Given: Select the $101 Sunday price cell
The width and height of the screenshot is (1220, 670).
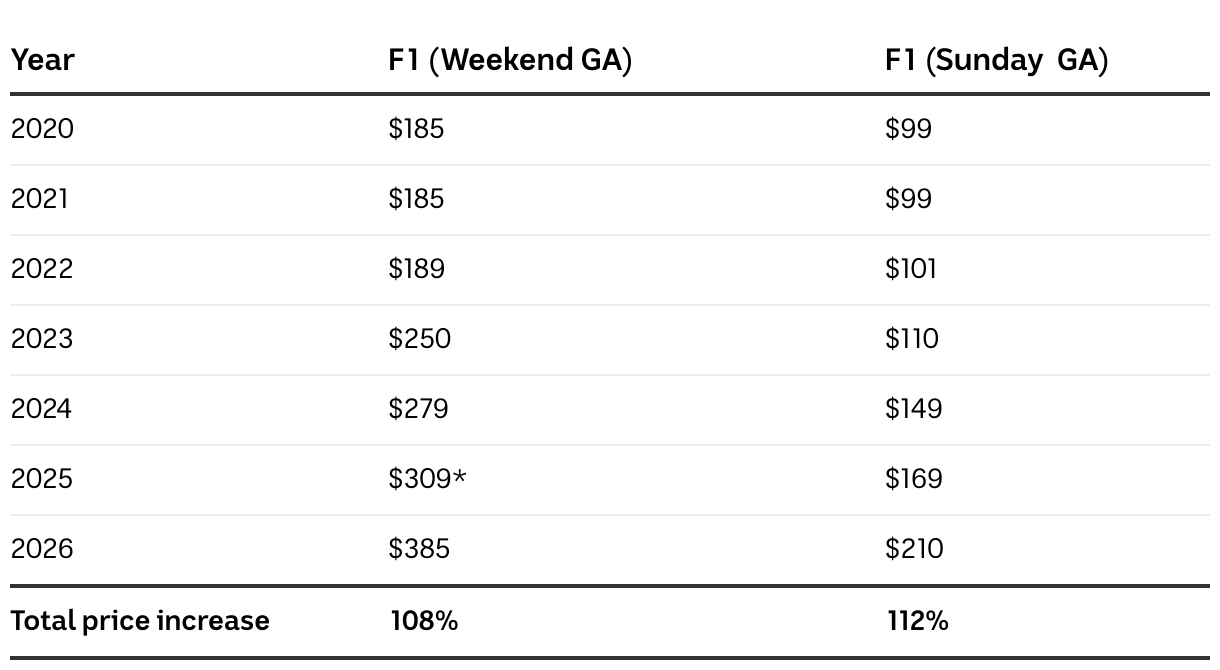Looking at the screenshot, I should (910, 269).
